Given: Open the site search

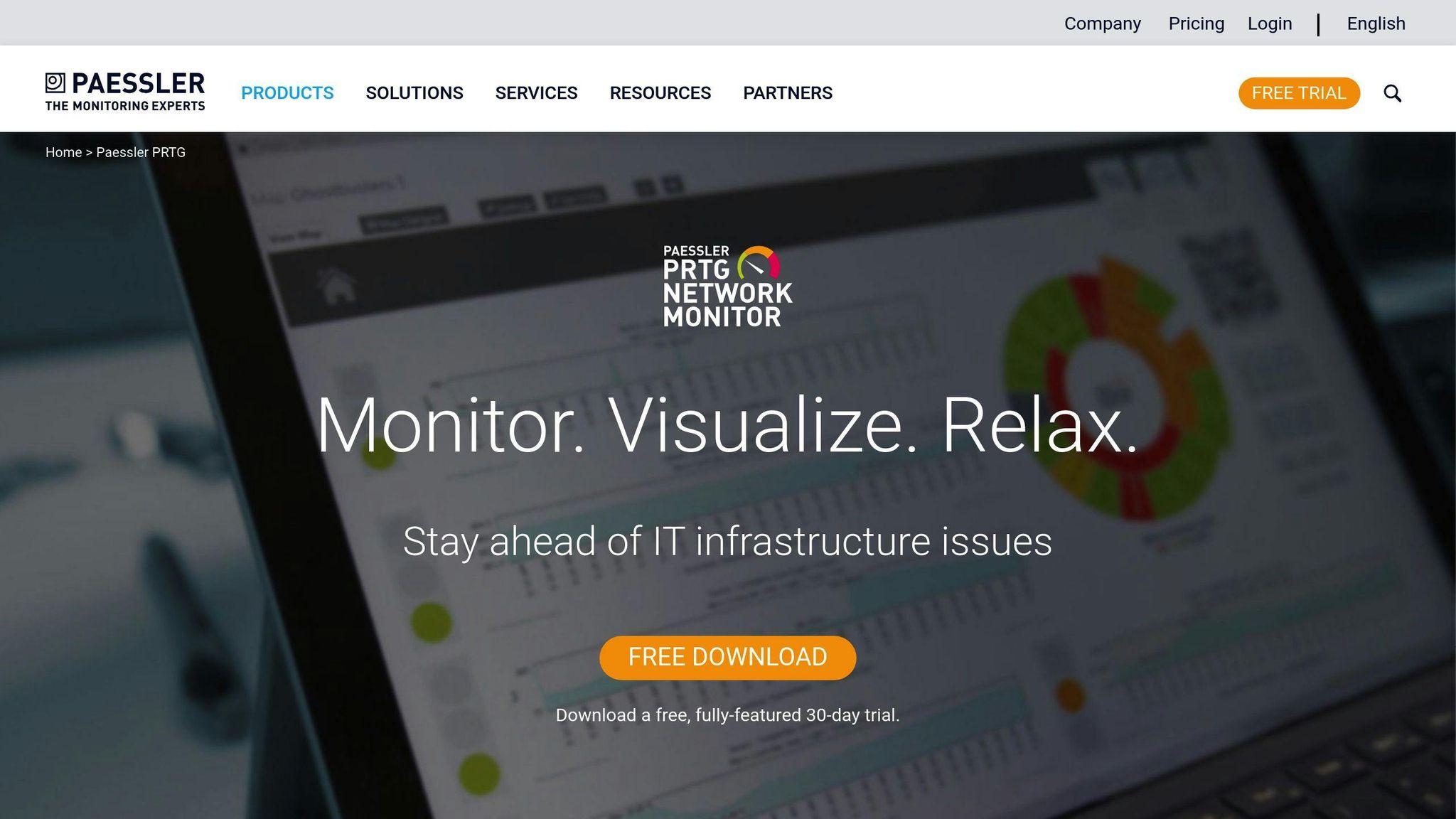Looking at the screenshot, I should click(x=1392, y=92).
